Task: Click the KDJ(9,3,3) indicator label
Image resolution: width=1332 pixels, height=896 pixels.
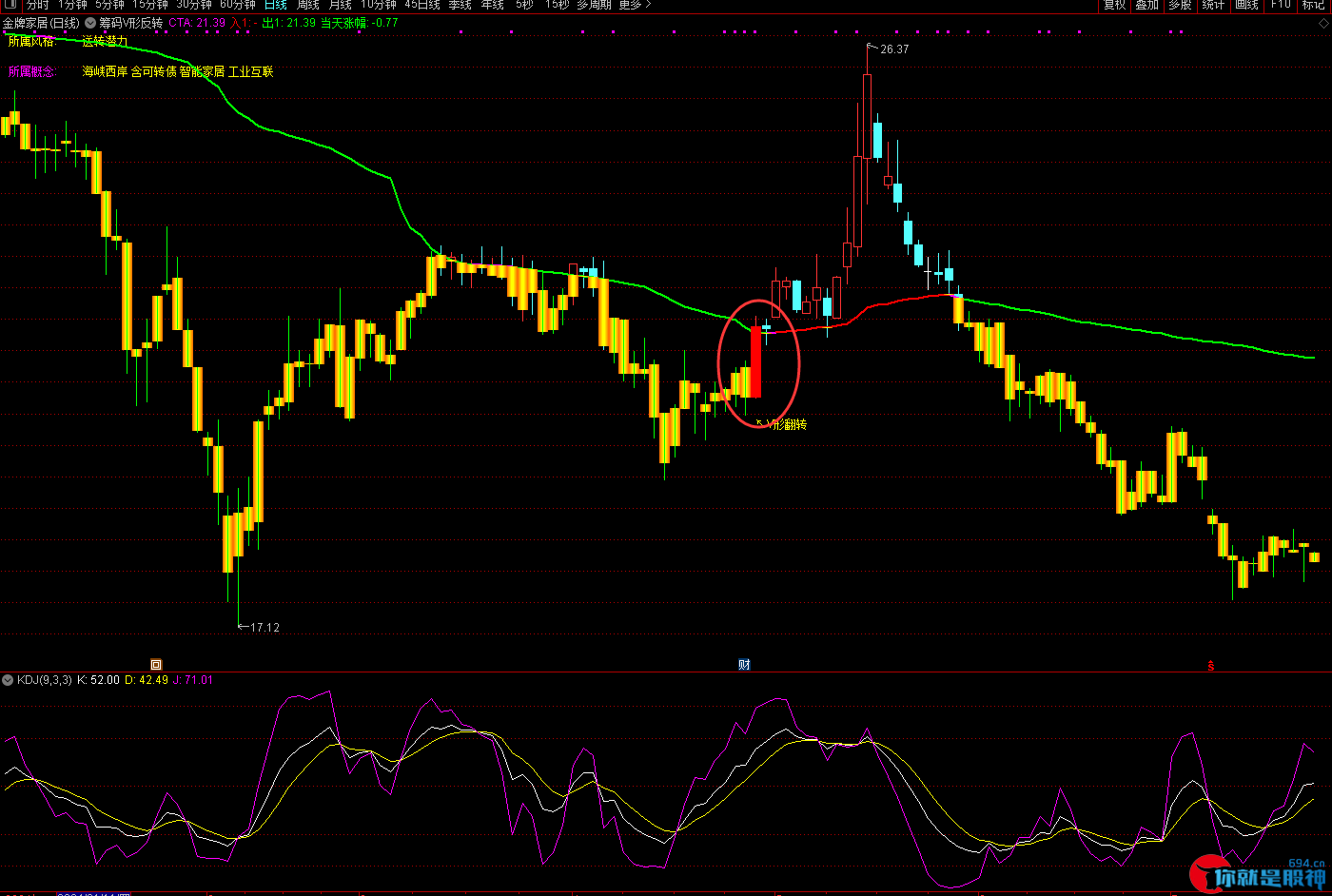Action: click(x=44, y=680)
